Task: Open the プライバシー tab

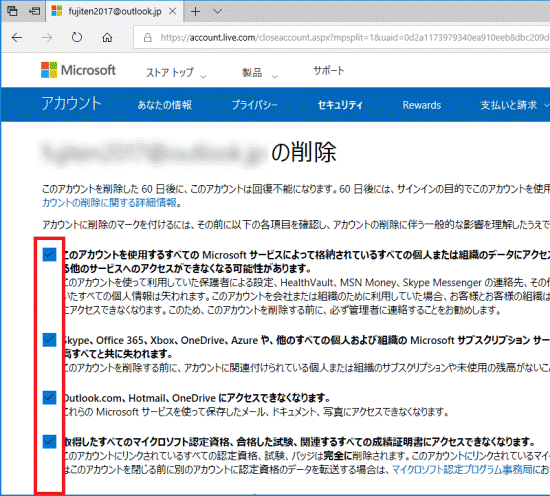Action: (255, 105)
